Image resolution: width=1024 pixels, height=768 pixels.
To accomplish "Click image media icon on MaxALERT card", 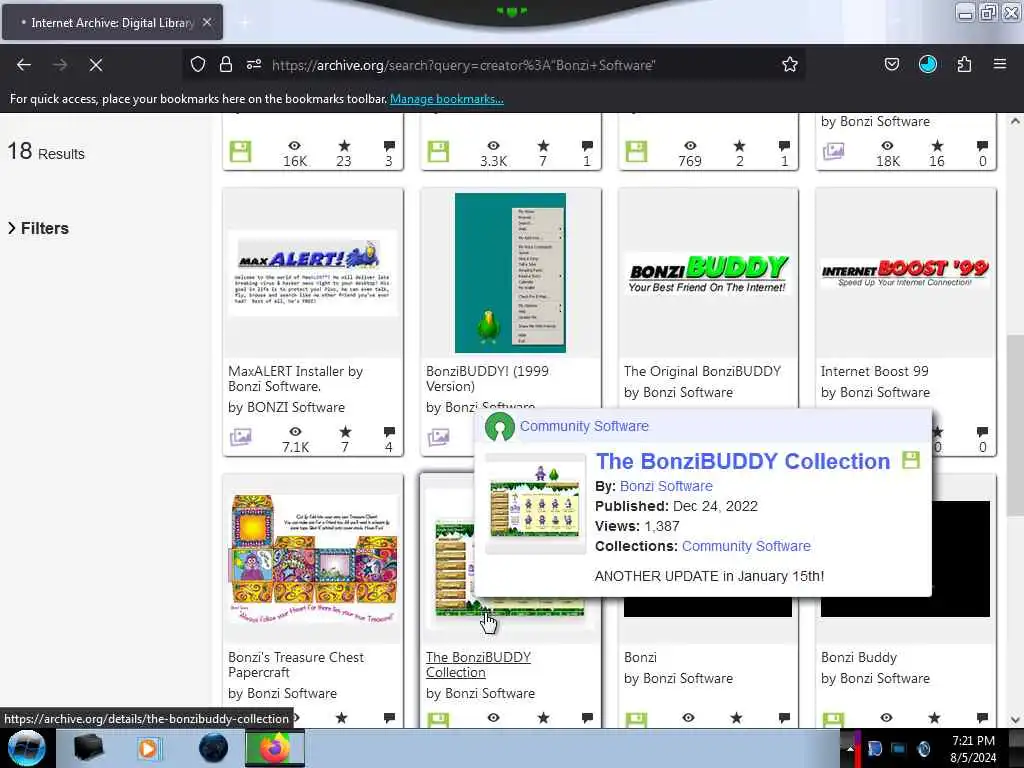I will point(240,437).
